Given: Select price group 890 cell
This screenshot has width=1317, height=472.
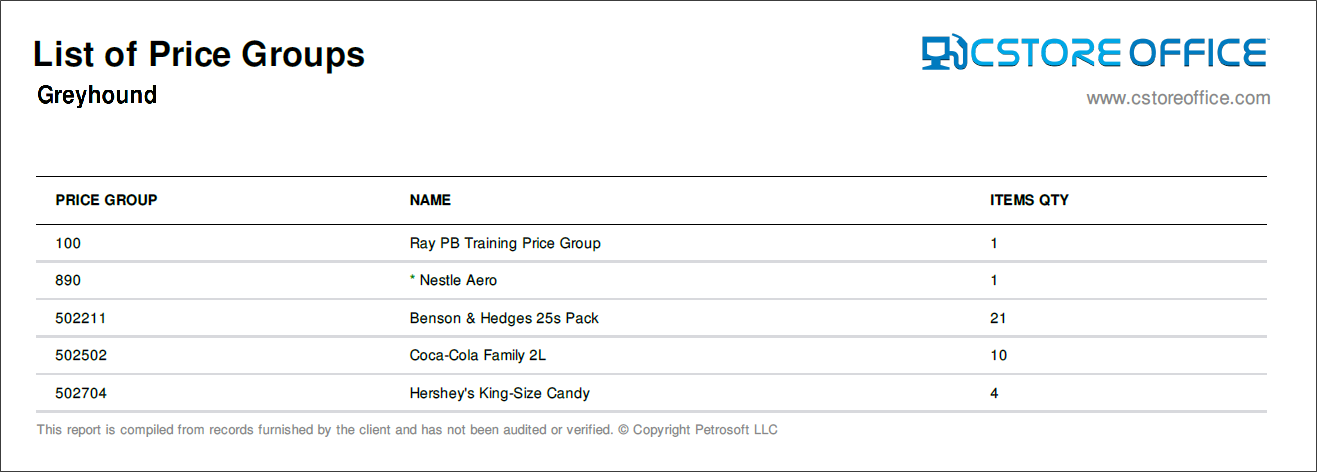Looking at the screenshot, I should click(x=68, y=281).
